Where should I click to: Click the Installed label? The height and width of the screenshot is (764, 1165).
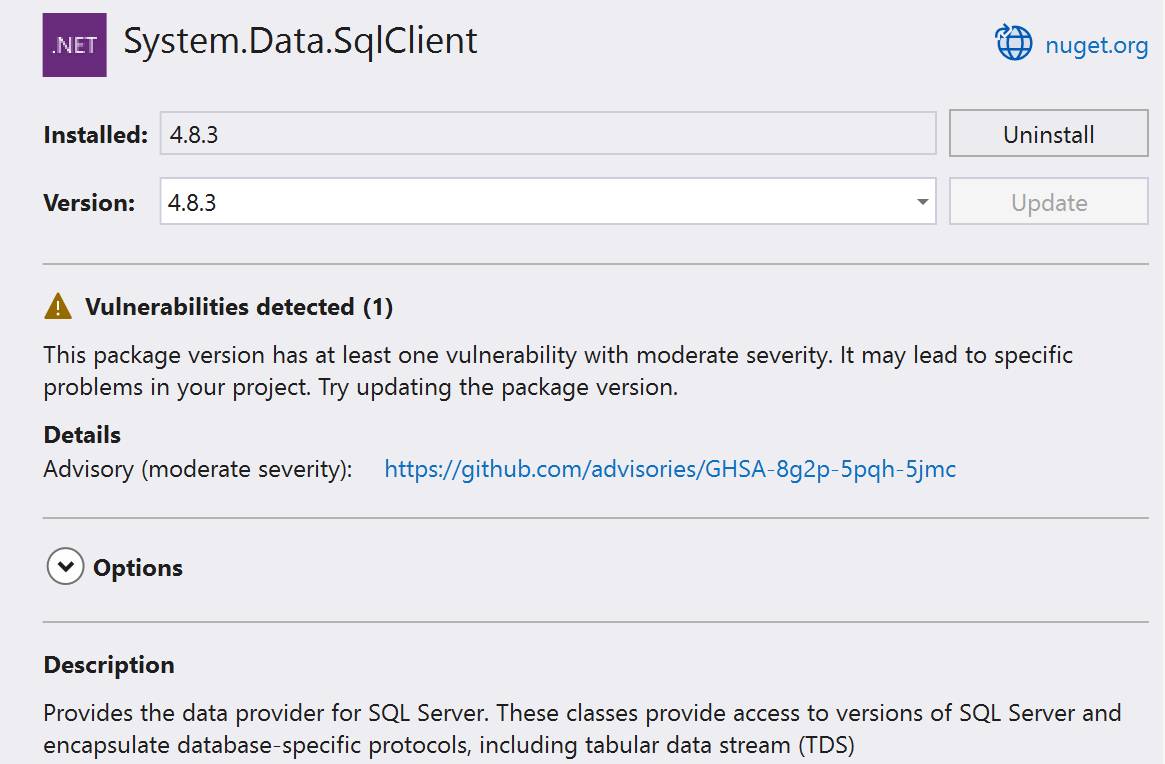96,135
